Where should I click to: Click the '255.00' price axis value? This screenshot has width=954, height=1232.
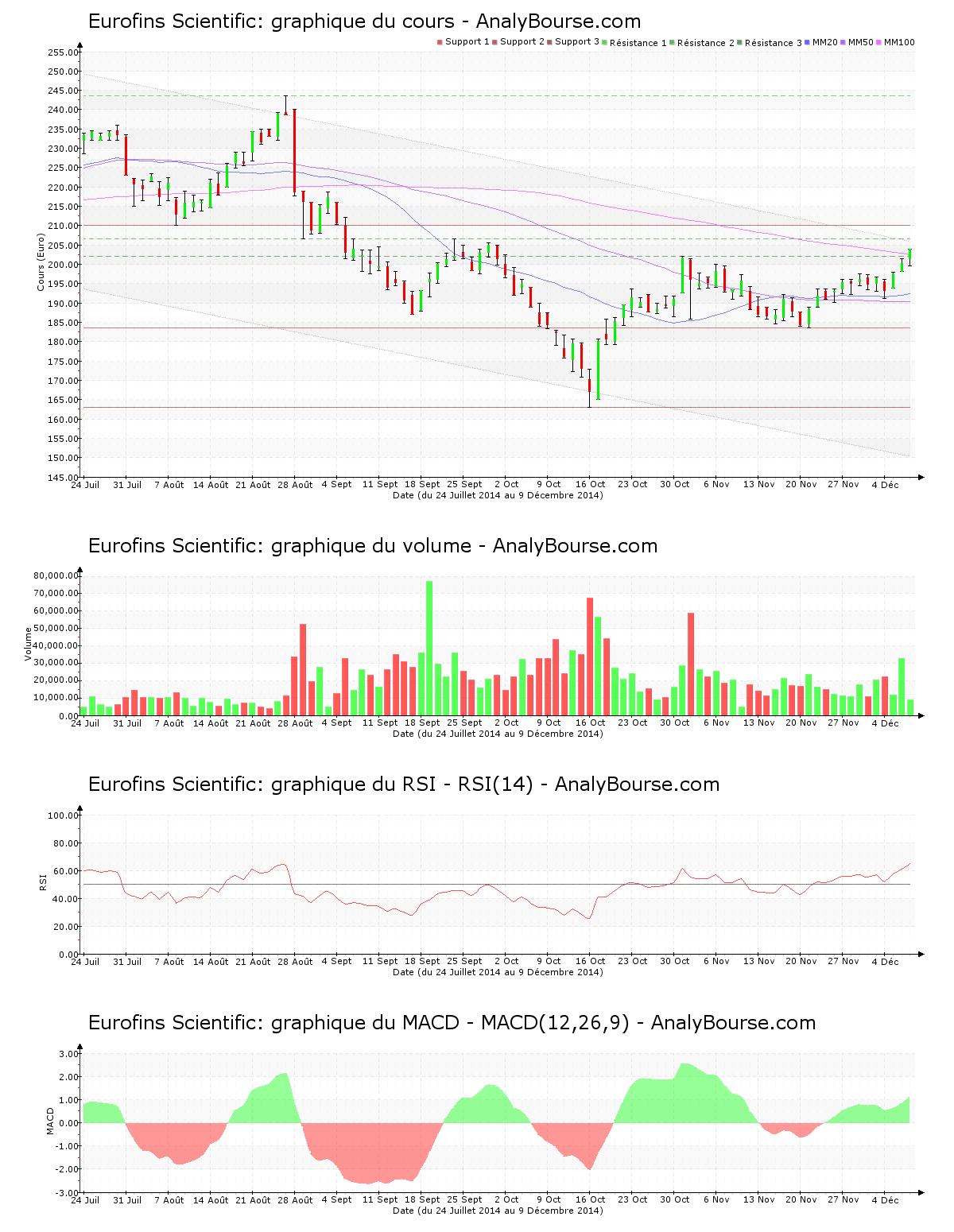click(x=63, y=52)
